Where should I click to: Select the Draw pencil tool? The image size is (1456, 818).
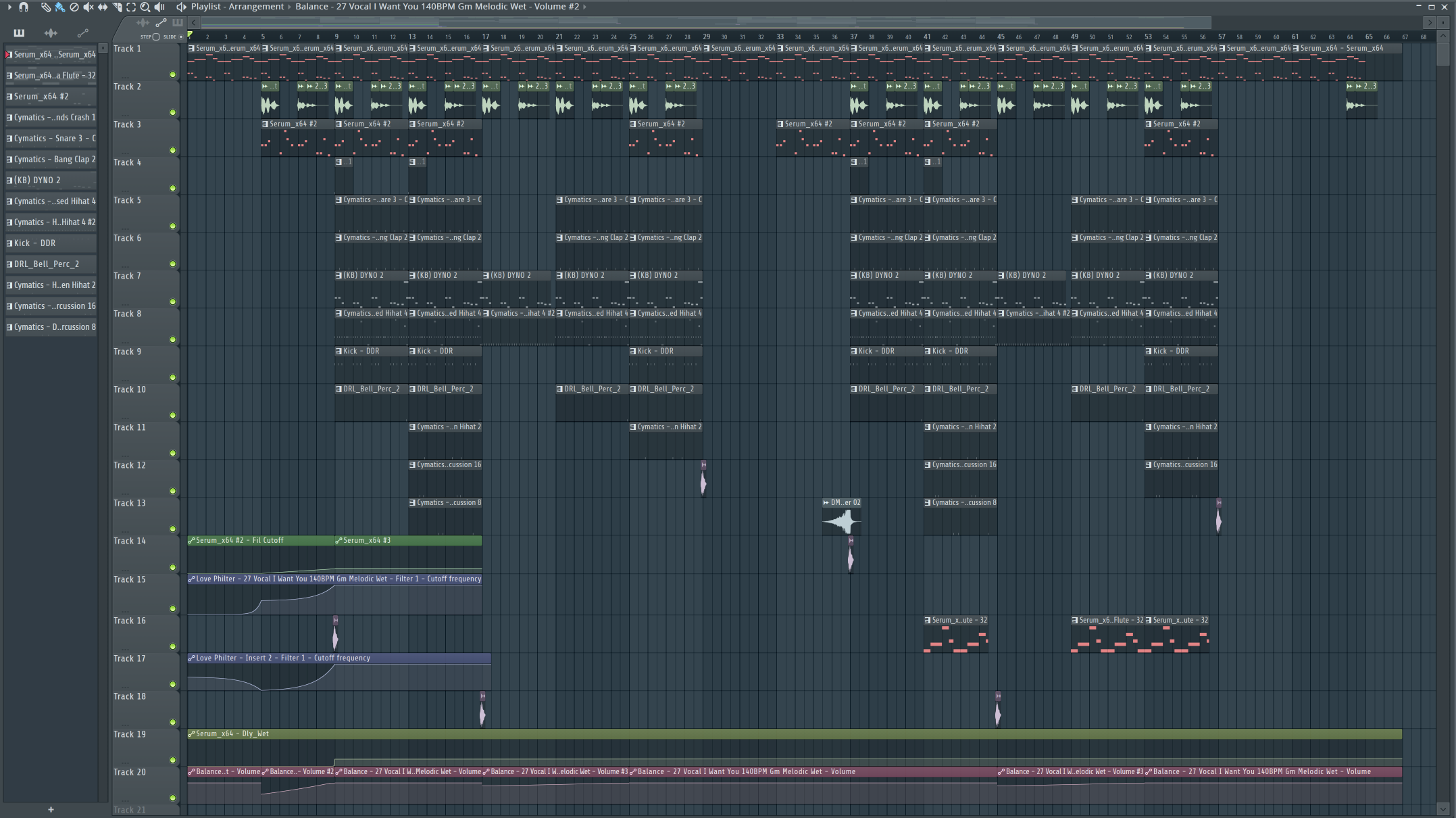45,7
